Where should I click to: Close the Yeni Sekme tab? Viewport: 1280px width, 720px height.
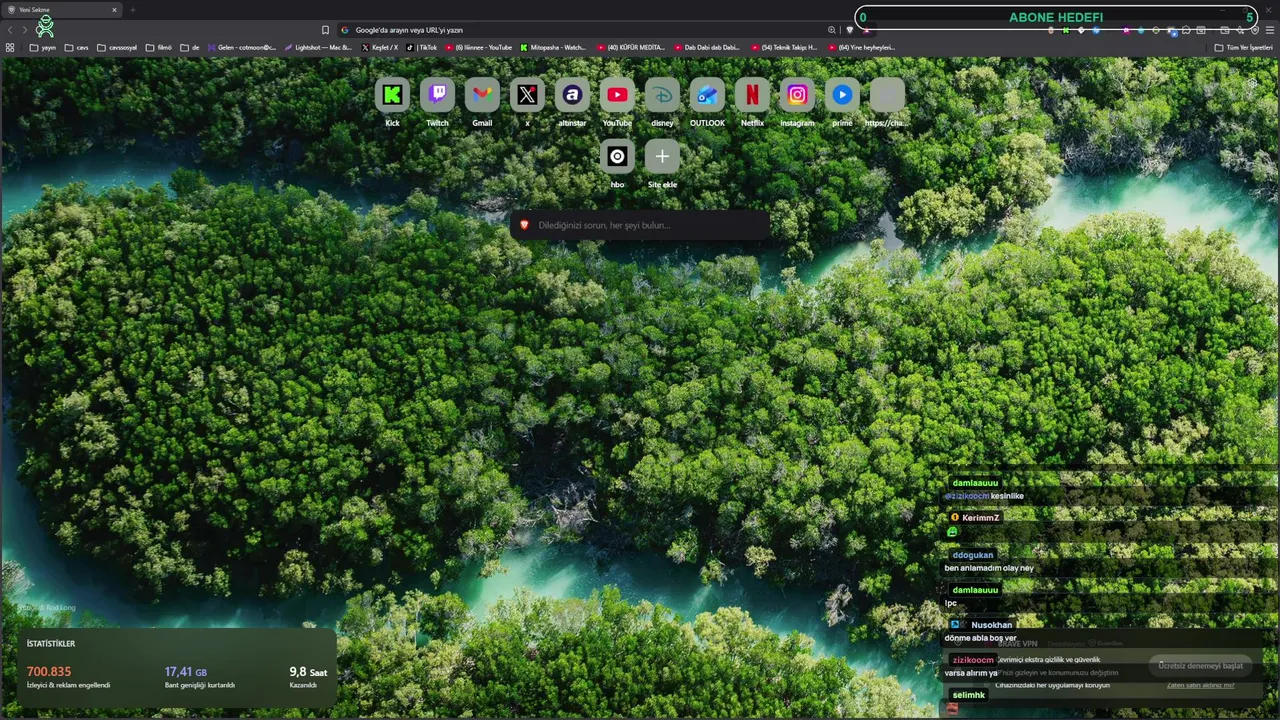(x=114, y=10)
